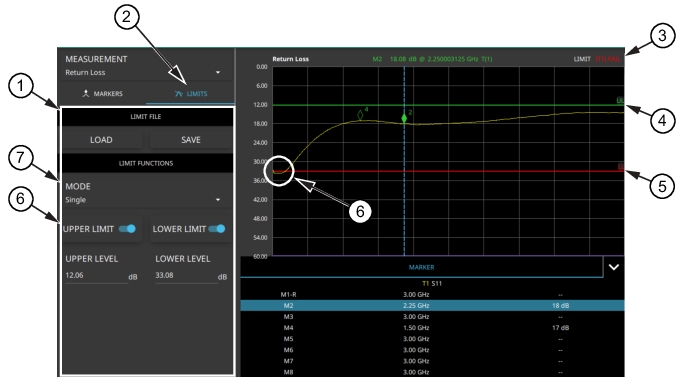691x384 pixels.
Task: Toggle the Upper Limit switch
Action: point(127,229)
